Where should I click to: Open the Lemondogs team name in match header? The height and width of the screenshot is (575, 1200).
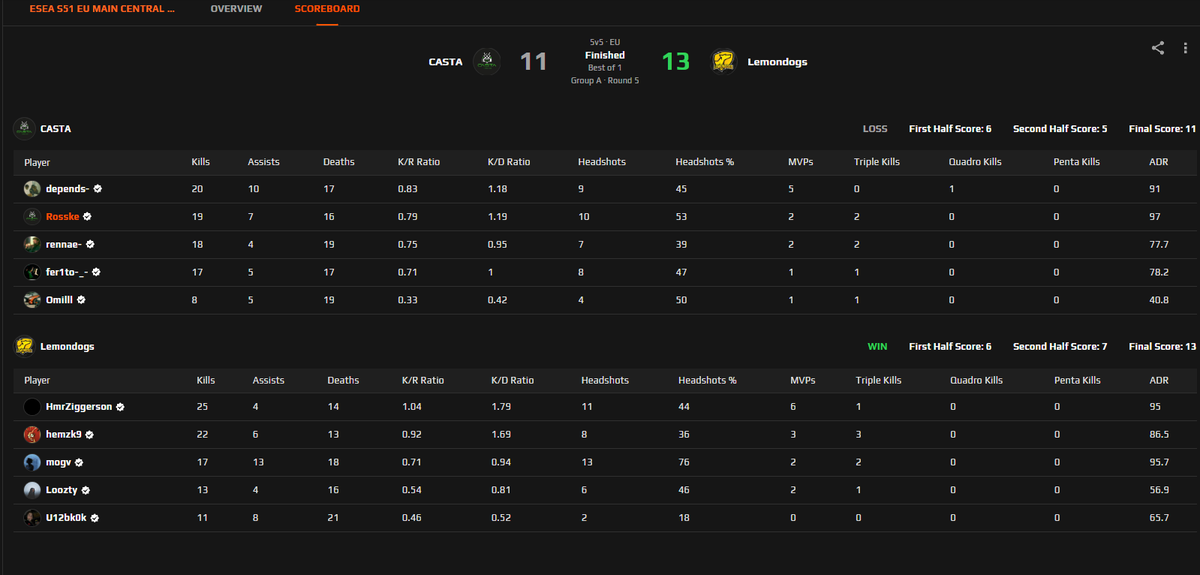coord(777,62)
